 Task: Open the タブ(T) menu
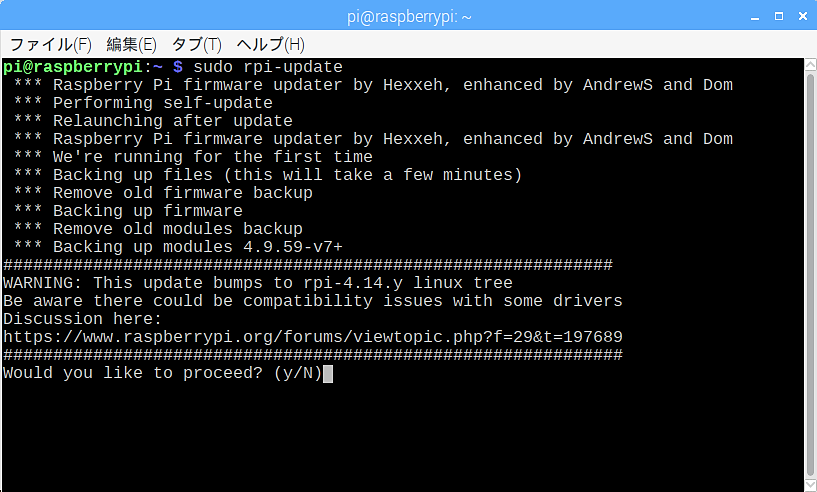click(x=196, y=45)
